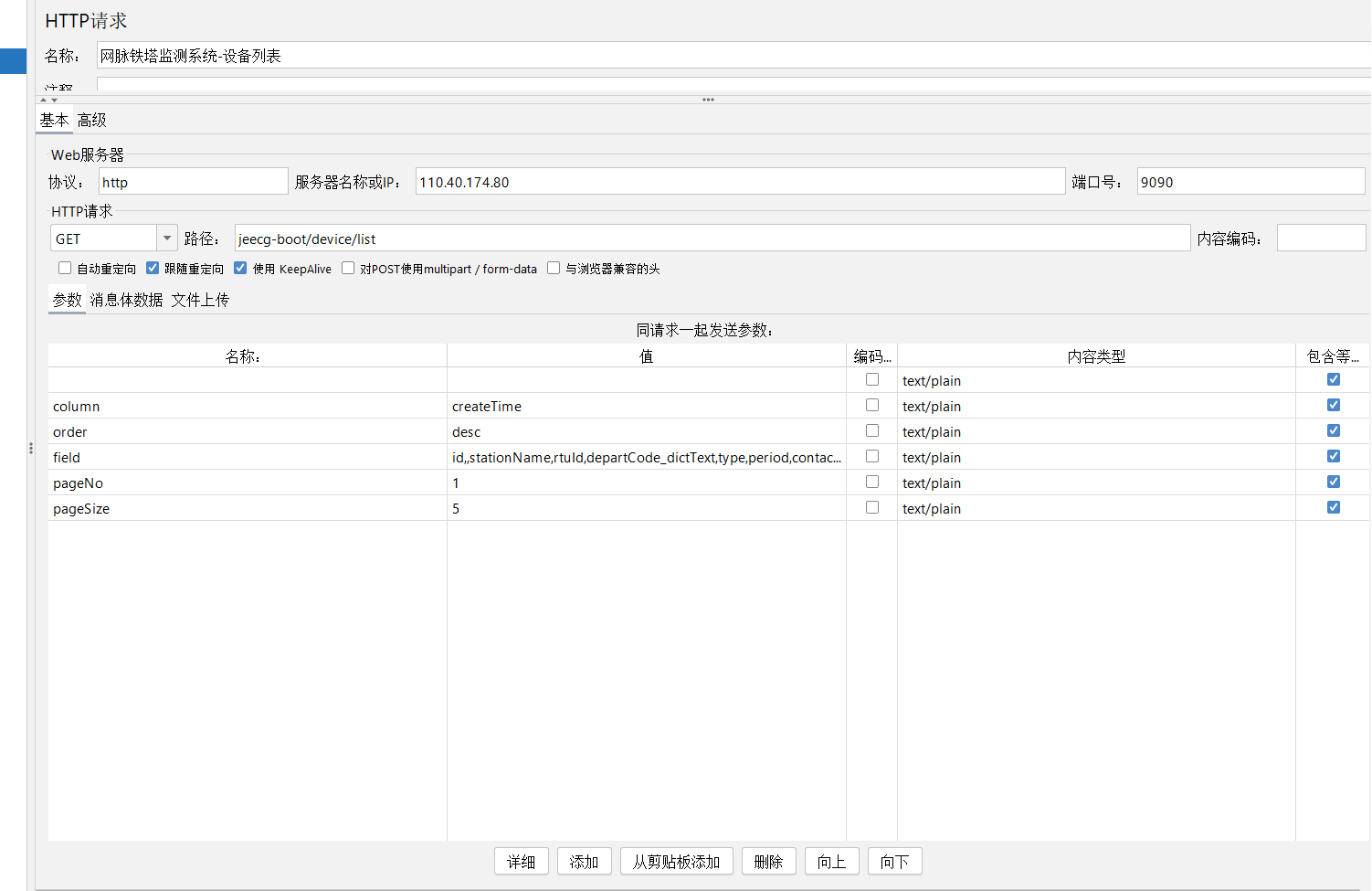Switch to the 基本 tab
Viewport: 1372px width, 891px height.
point(54,120)
